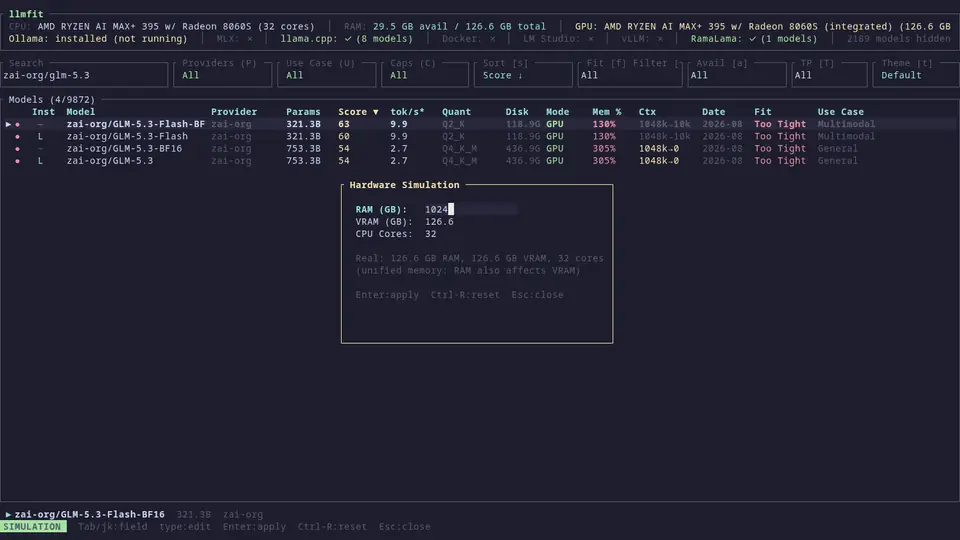The width and height of the screenshot is (960, 540).
Task: Click the red fit dot on the GLM-5.3-Flash row
Action: click(17, 137)
